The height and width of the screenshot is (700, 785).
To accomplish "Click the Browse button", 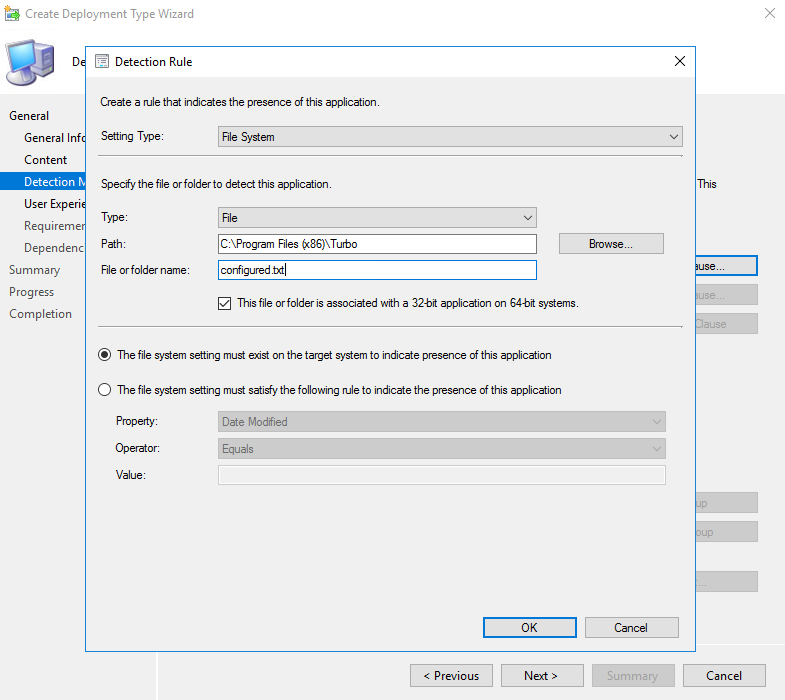I will click(610, 244).
